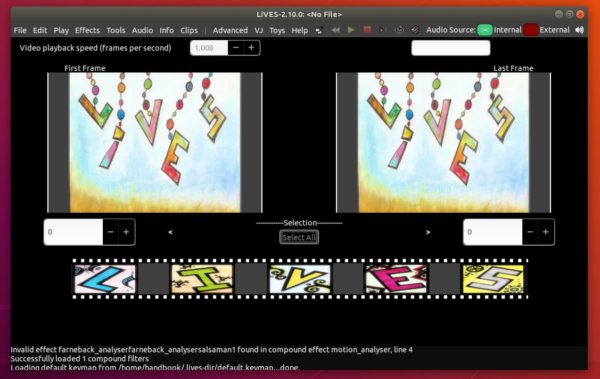The width and height of the screenshot is (600, 379).
Task: Increase the last frame number with plus
Action: [546, 232]
